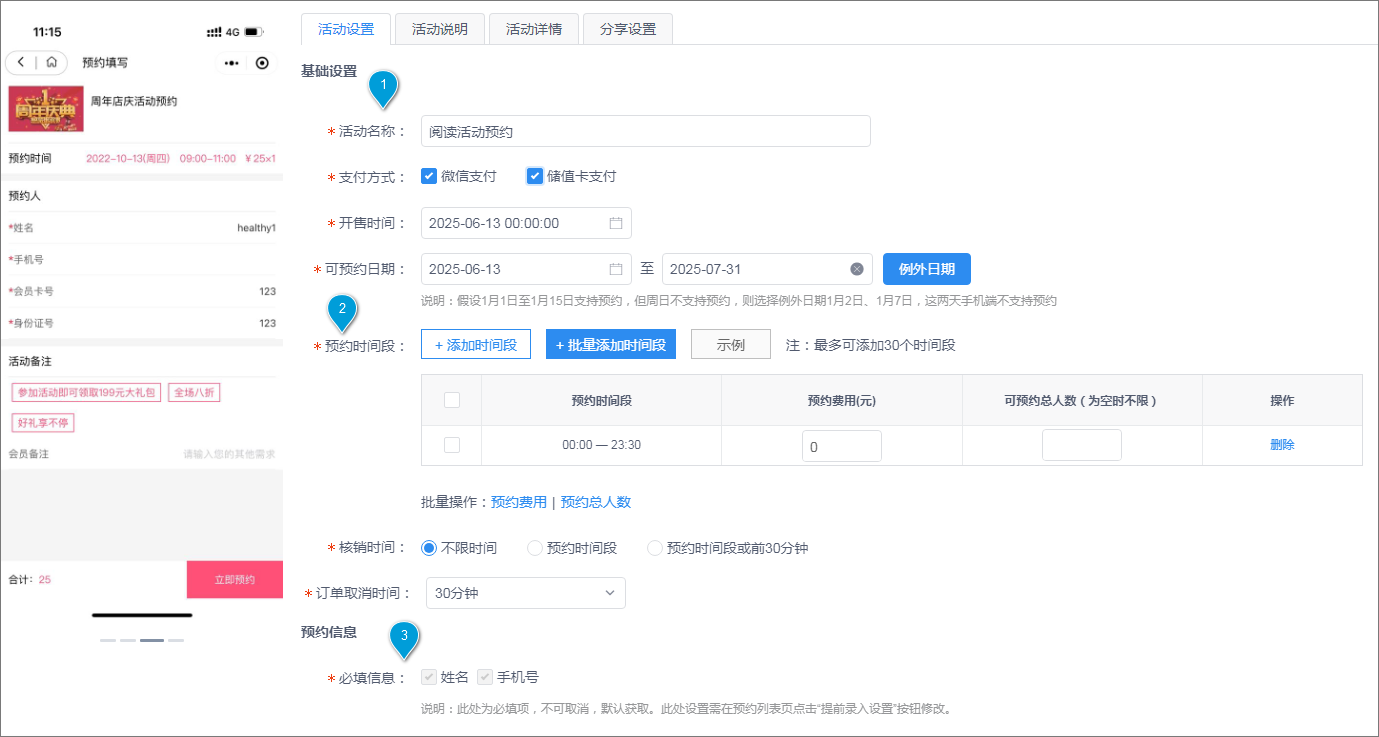This screenshot has height=737, width=1379.
Task: Toggle 储值卡支付 checkbox
Action: (x=535, y=176)
